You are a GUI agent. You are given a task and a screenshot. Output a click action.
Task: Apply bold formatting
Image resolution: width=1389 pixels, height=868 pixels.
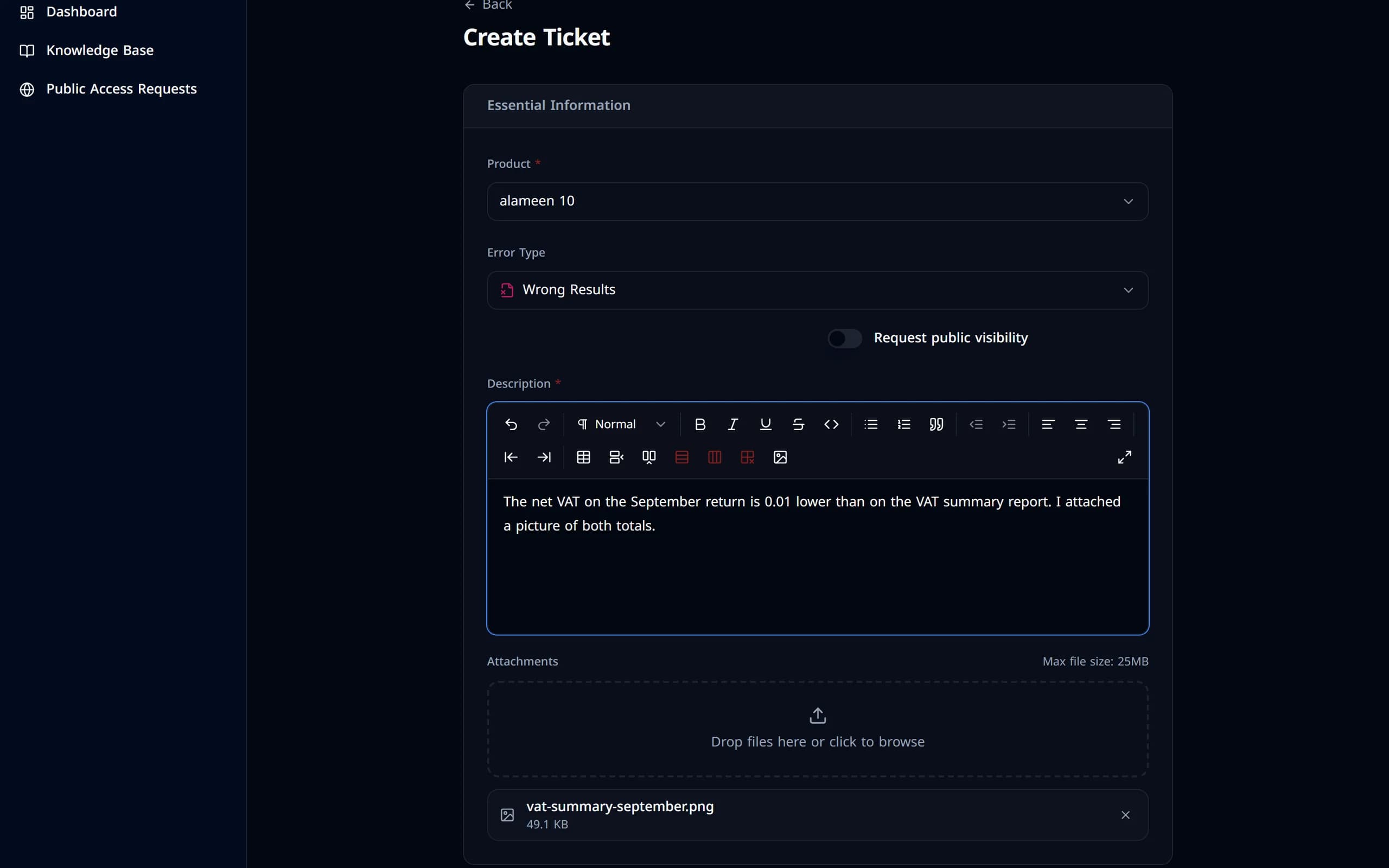point(700,424)
